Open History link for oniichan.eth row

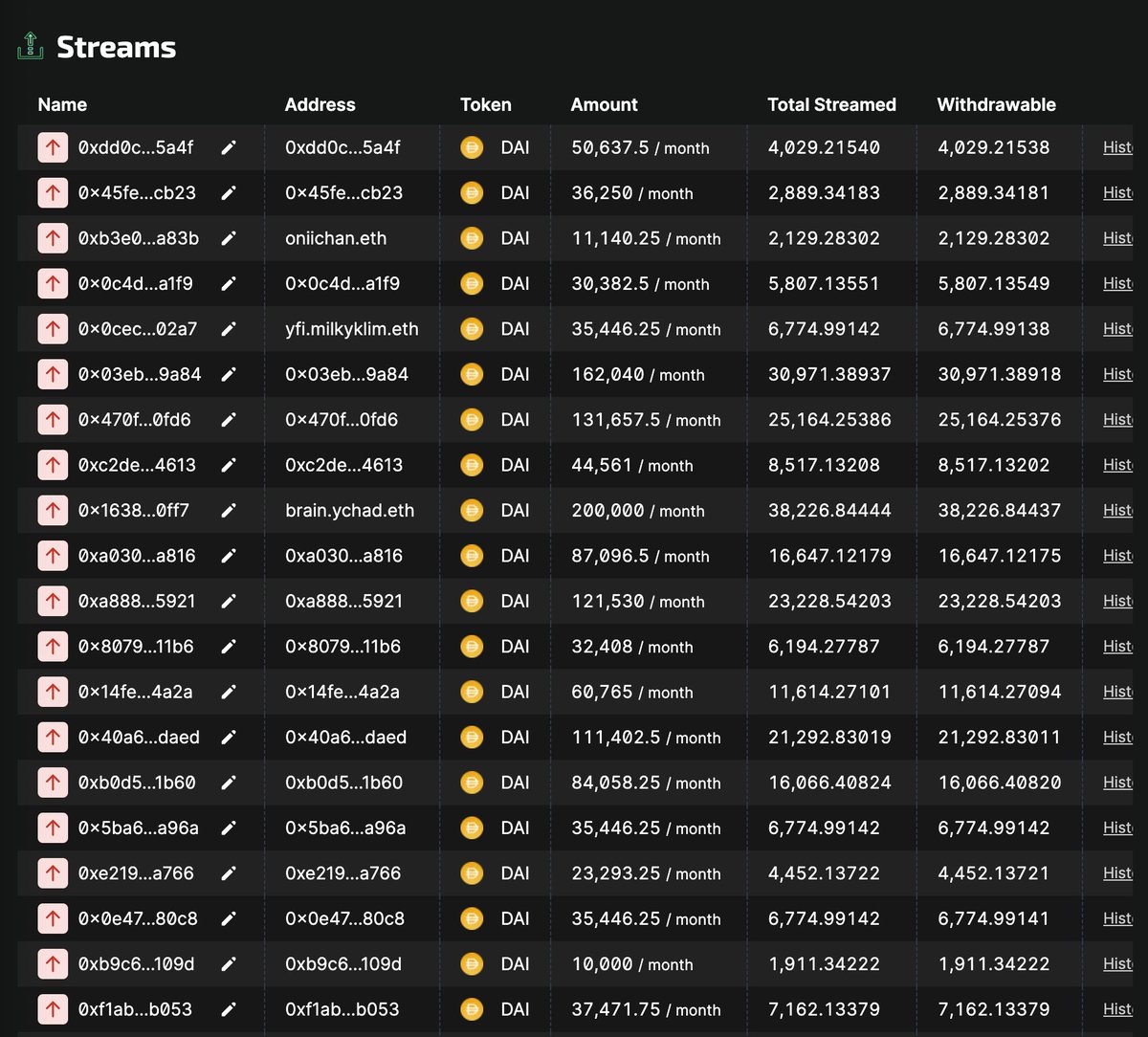[x=1117, y=238]
